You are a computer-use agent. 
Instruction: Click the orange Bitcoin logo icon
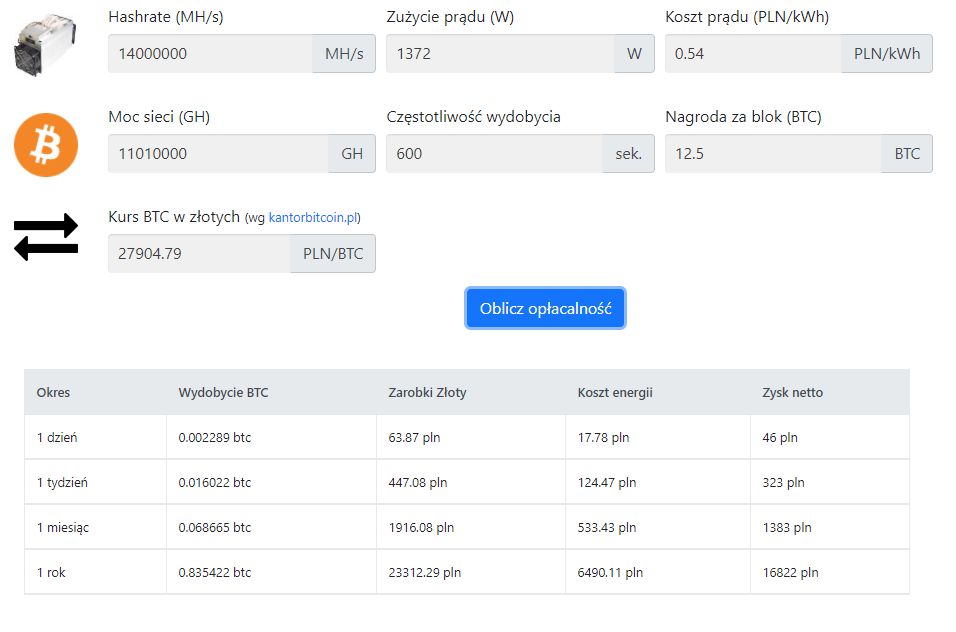click(x=46, y=145)
